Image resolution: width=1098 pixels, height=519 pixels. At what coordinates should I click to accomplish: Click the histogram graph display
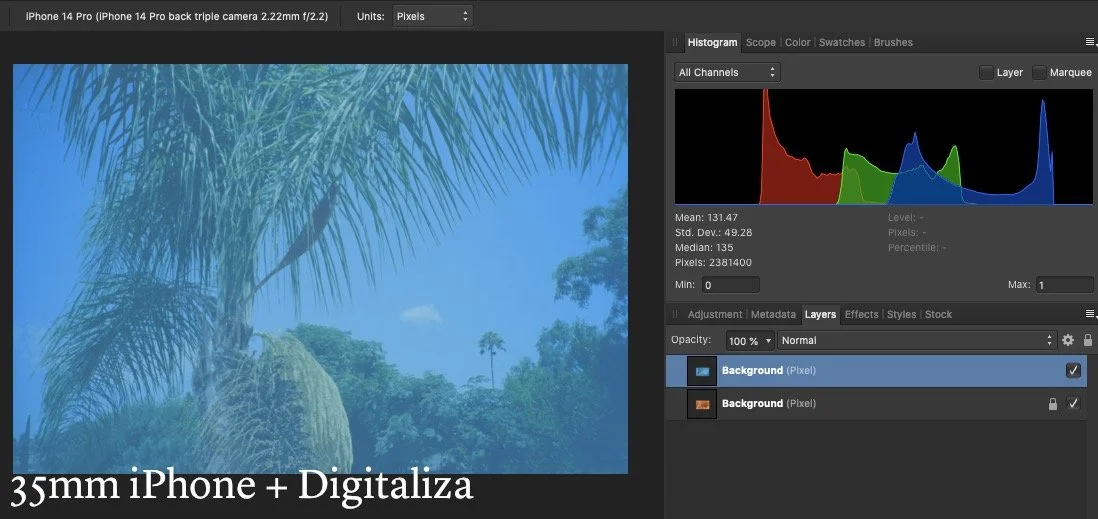coord(883,146)
